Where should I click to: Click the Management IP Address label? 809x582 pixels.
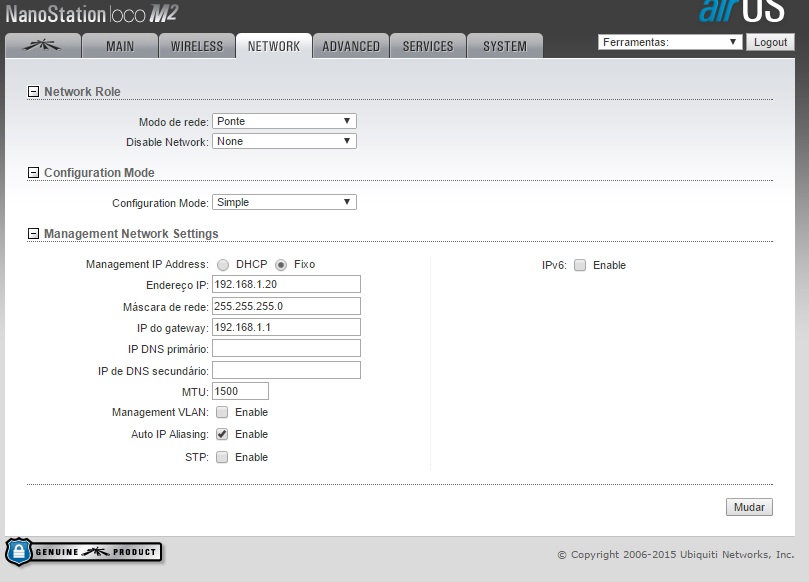pos(147,264)
